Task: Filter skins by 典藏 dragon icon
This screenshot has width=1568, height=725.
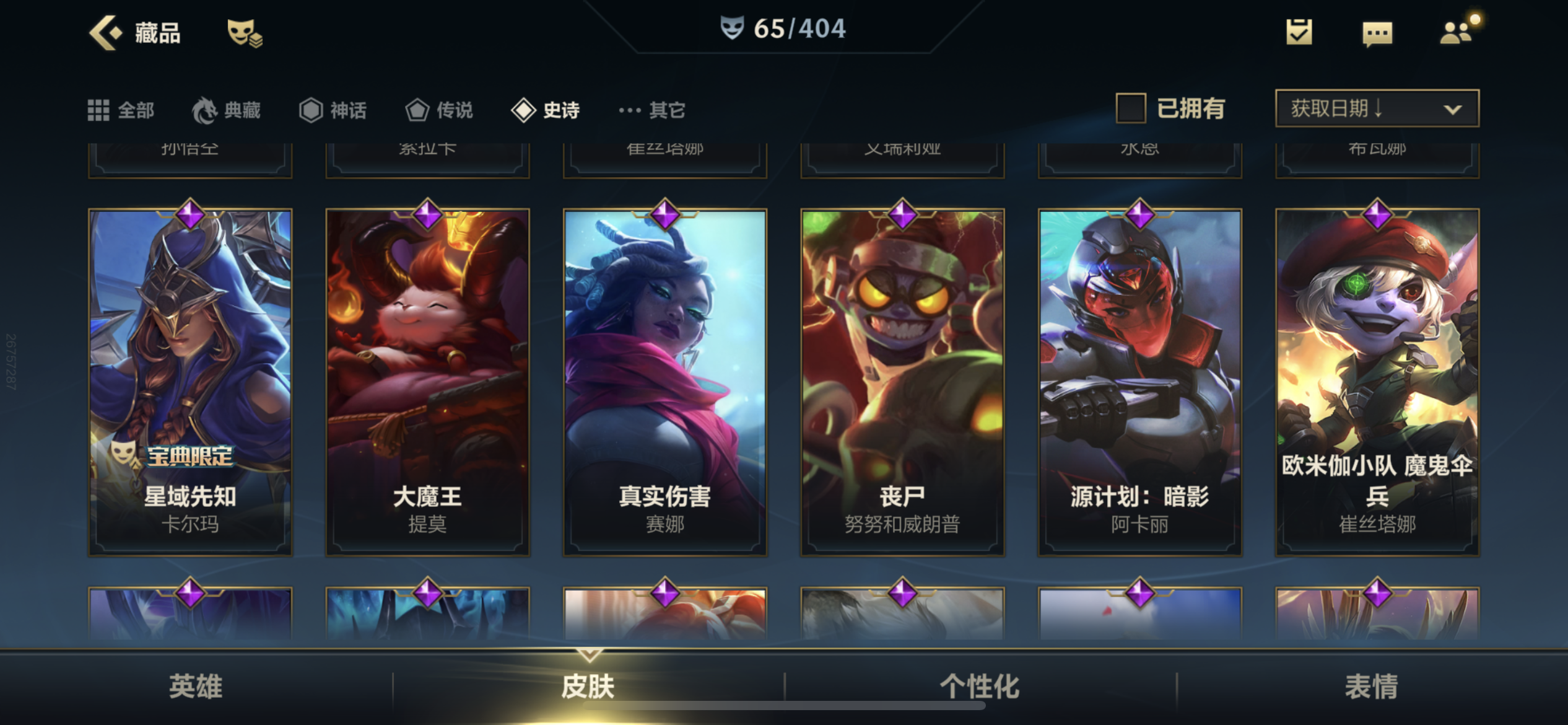Action: (x=226, y=110)
